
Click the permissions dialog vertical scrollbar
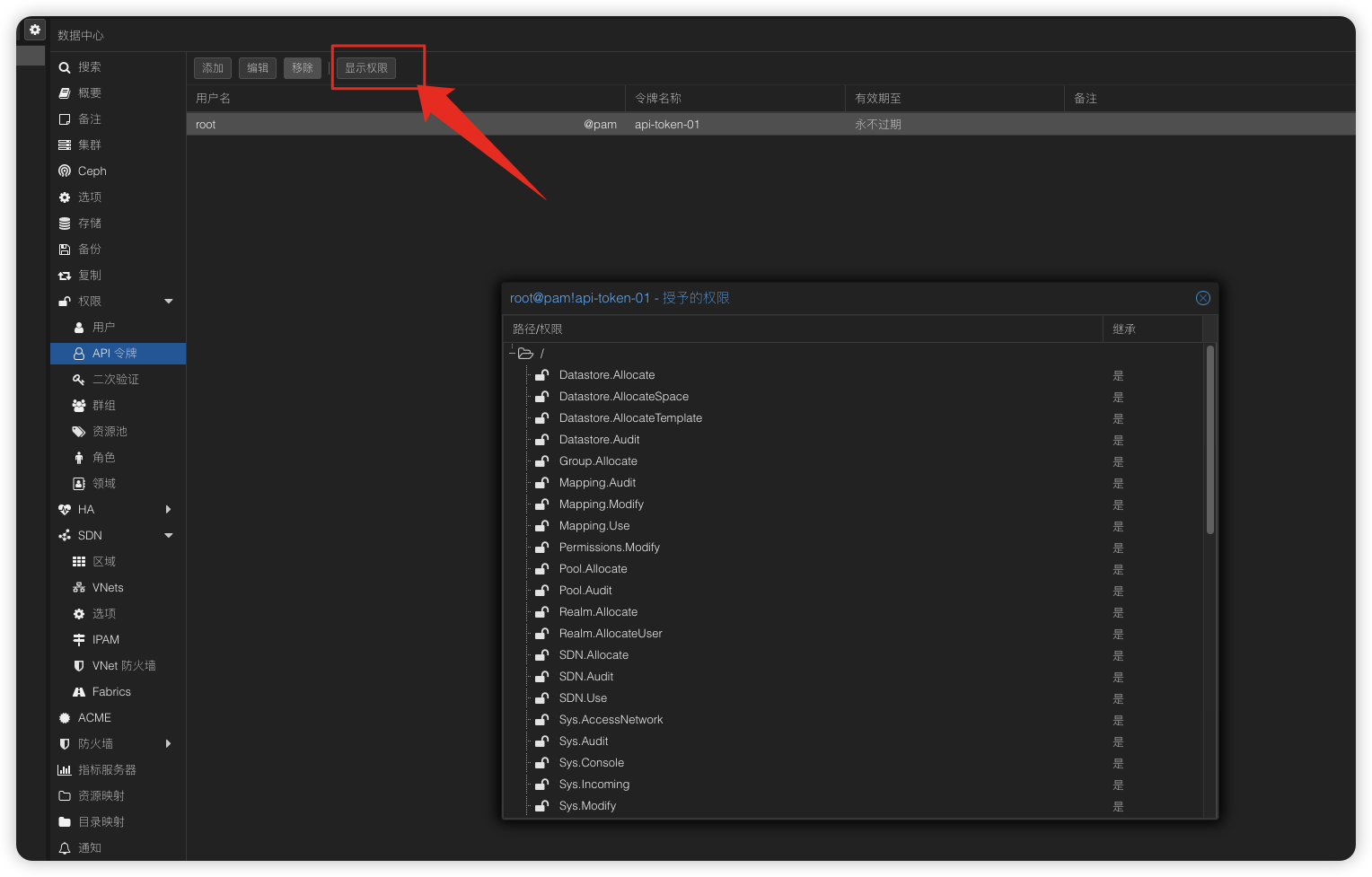[x=1210, y=440]
